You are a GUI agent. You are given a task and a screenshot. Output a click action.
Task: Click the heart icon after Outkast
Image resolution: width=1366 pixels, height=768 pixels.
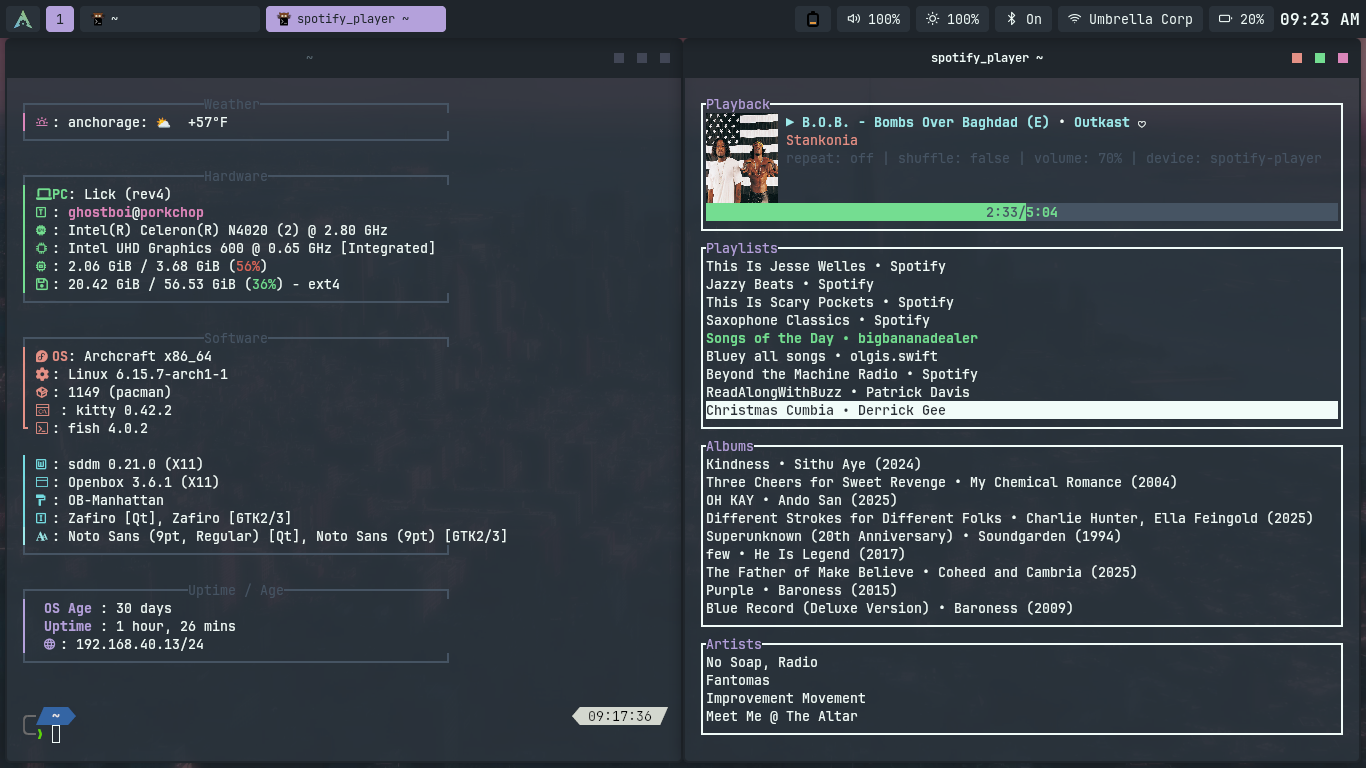pos(1142,123)
